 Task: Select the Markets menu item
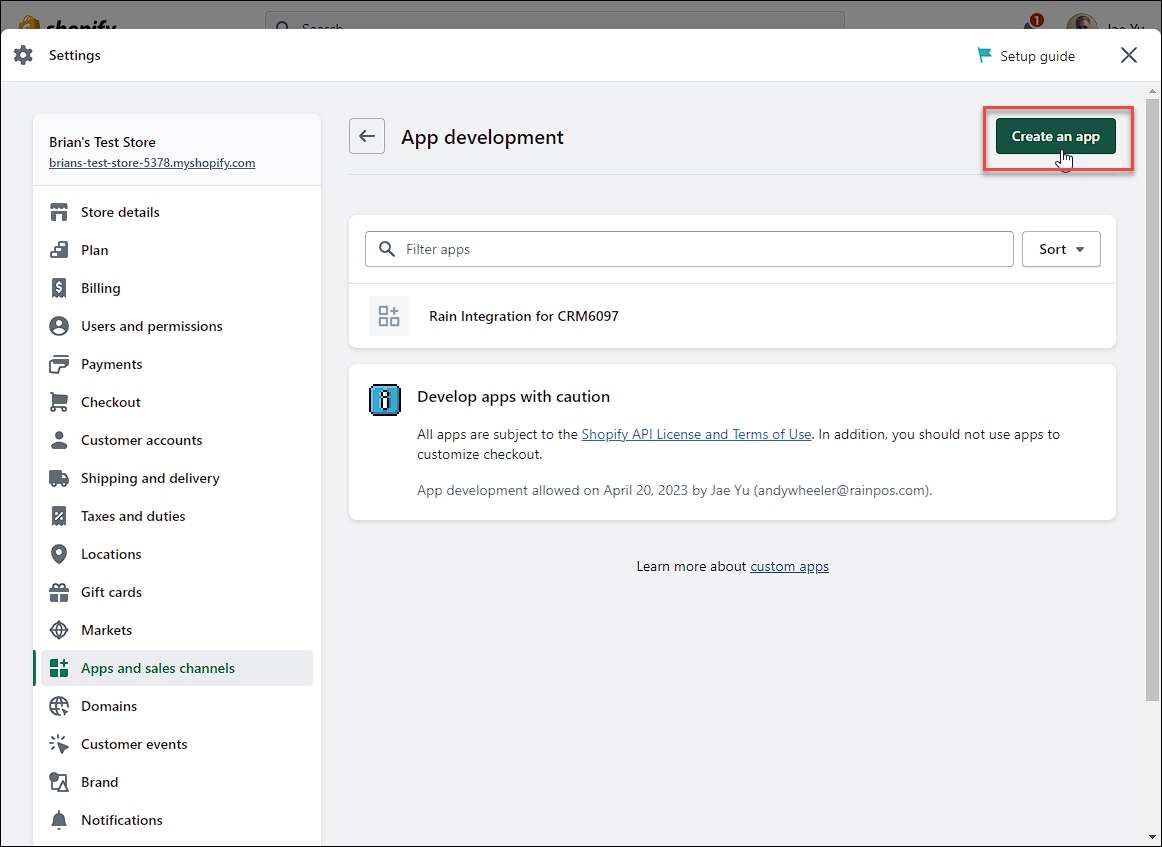point(176,630)
